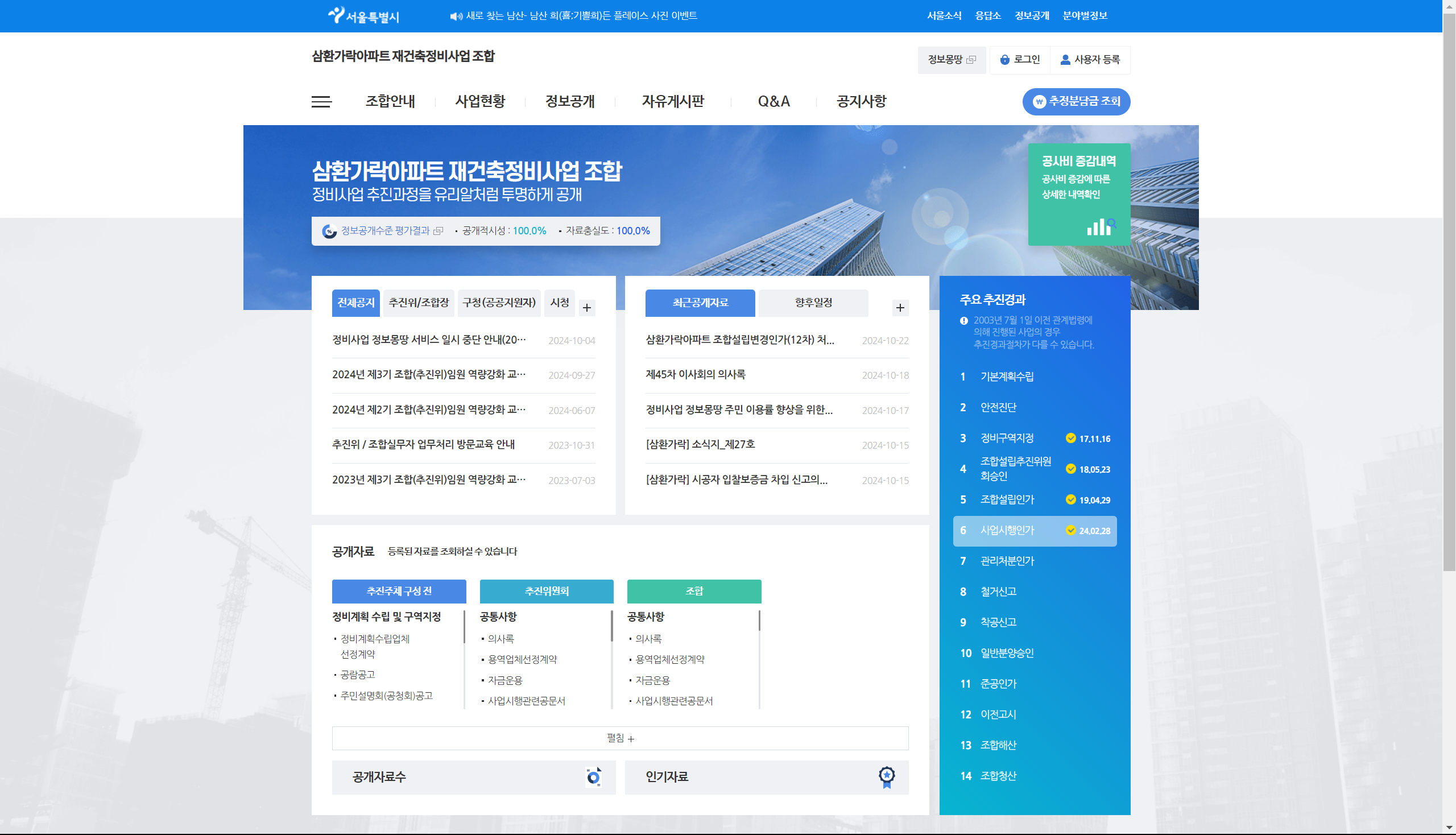Switch to the 향후일정 tab
1456x835 pixels.
[813, 303]
